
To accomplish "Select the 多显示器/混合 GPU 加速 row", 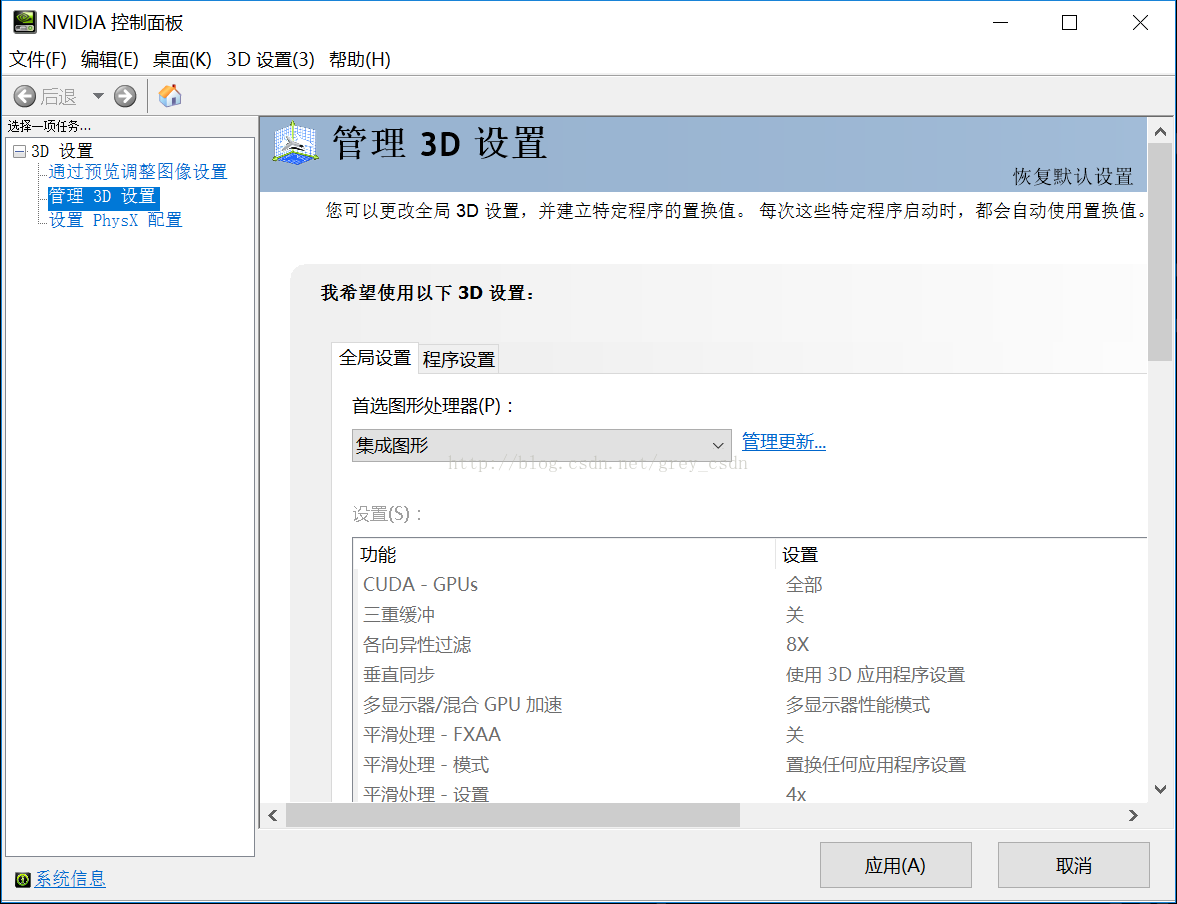I will (x=750, y=704).
